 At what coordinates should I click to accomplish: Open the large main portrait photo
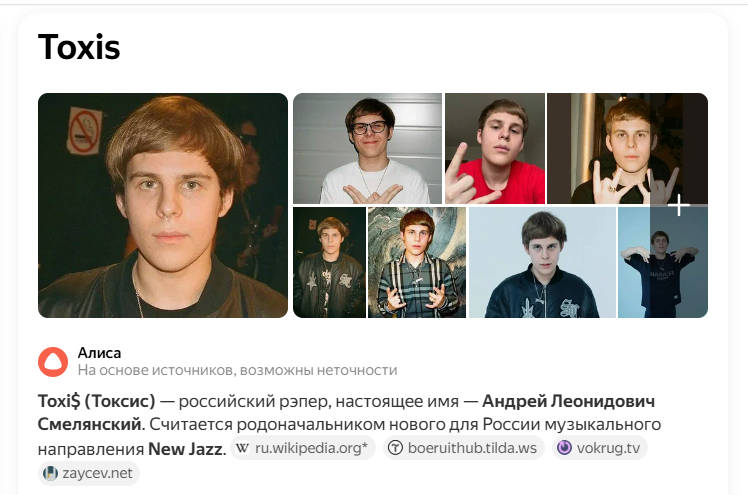163,206
